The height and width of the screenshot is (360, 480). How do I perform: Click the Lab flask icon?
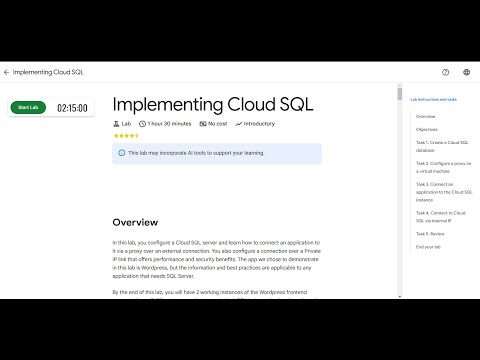pos(116,124)
